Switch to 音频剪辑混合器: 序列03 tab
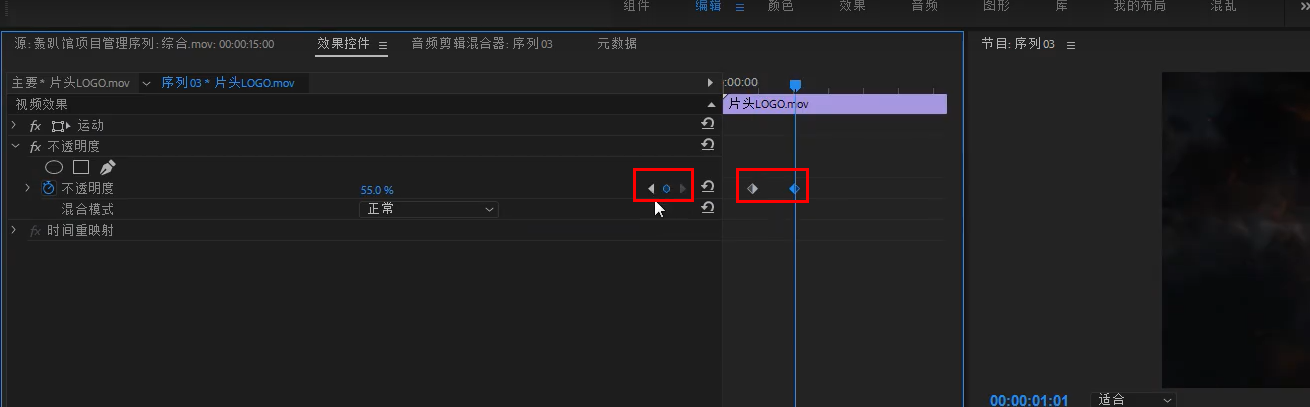1310x407 pixels. (482, 44)
